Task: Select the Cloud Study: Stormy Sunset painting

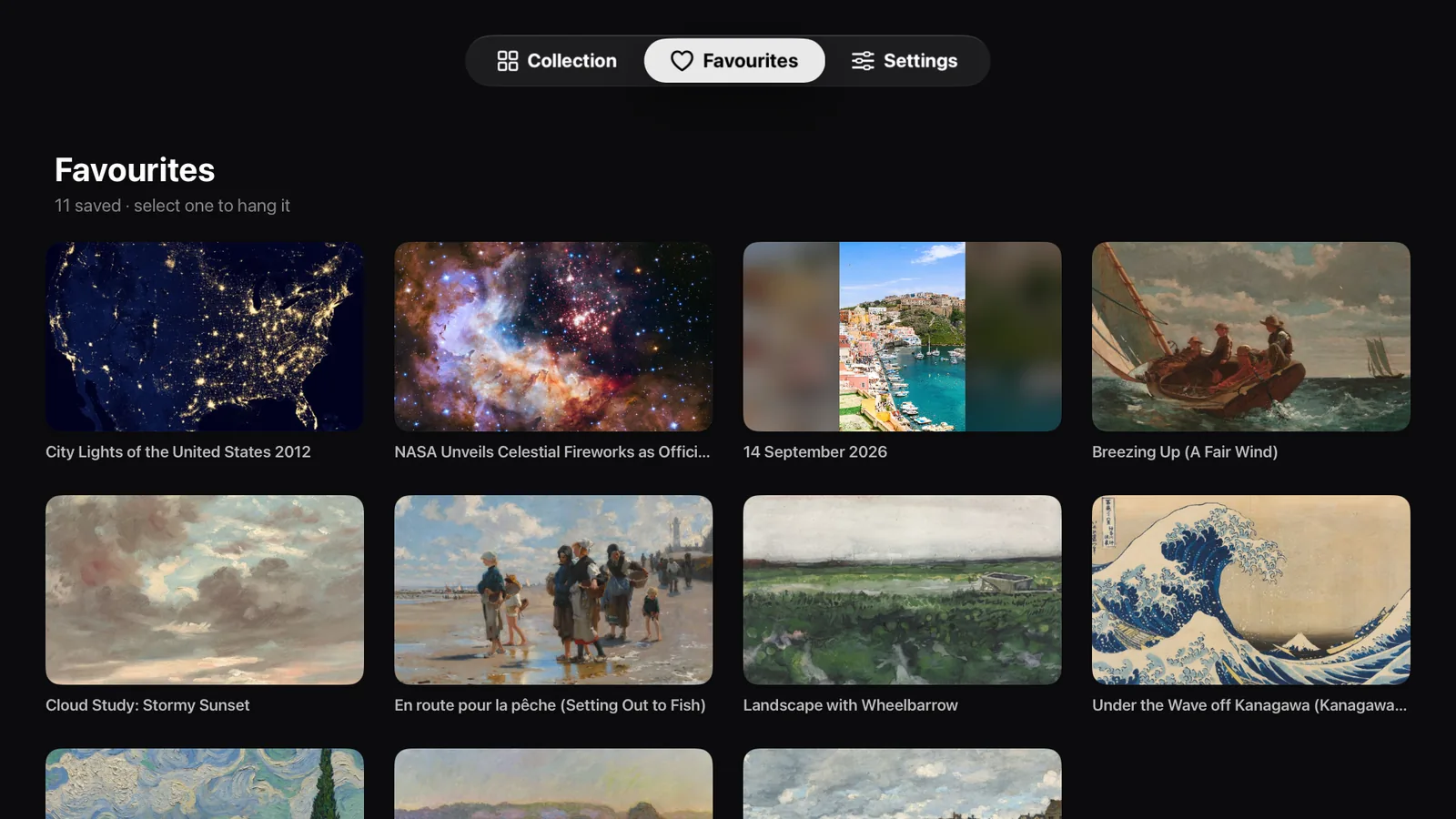Action: point(205,590)
